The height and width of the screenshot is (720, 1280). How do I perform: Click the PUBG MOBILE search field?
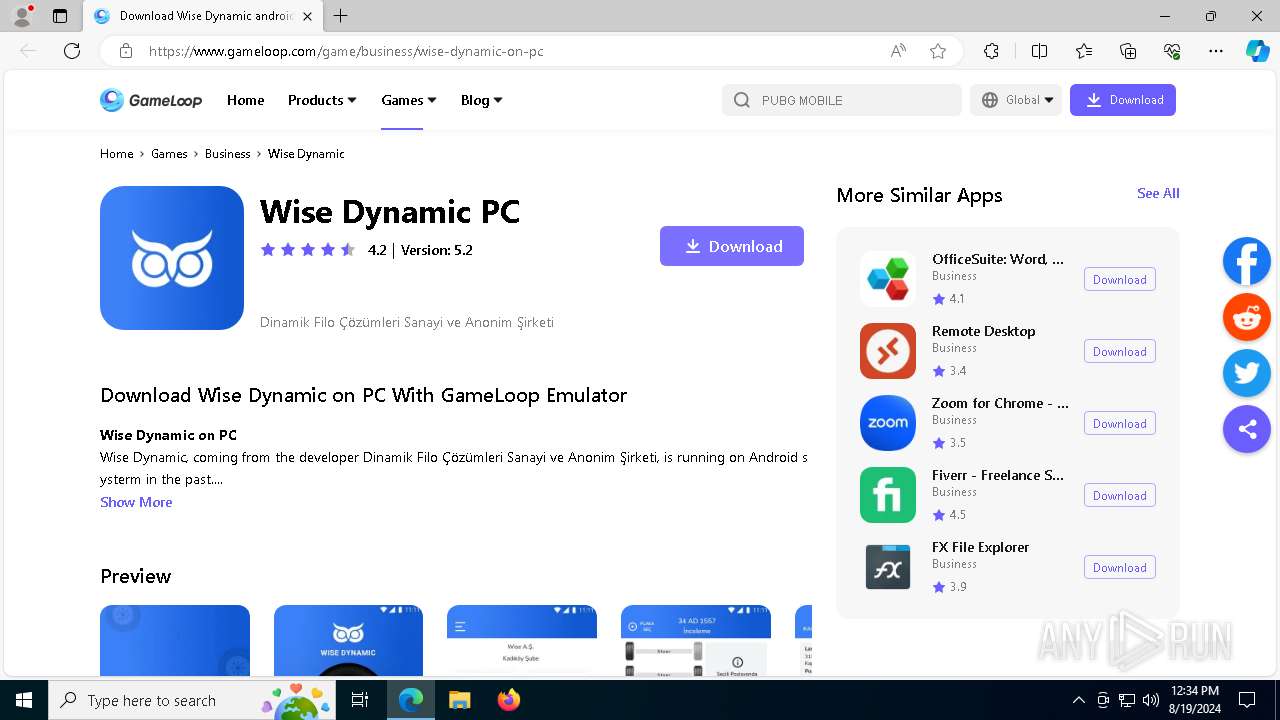click(842, 100)
